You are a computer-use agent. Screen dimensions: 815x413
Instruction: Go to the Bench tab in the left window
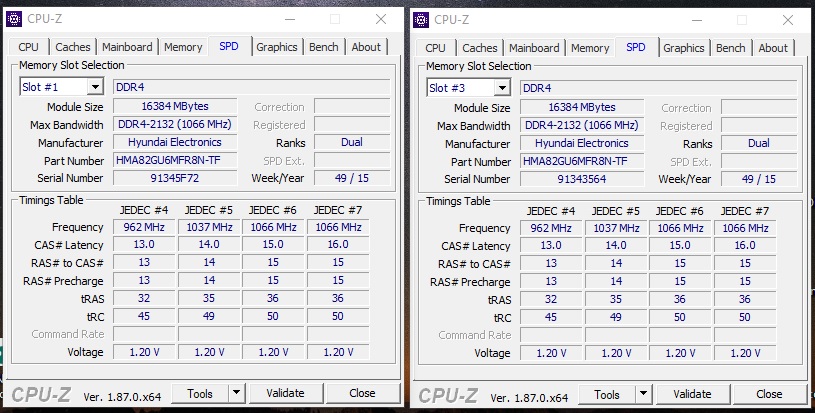(x=324, y=47)
